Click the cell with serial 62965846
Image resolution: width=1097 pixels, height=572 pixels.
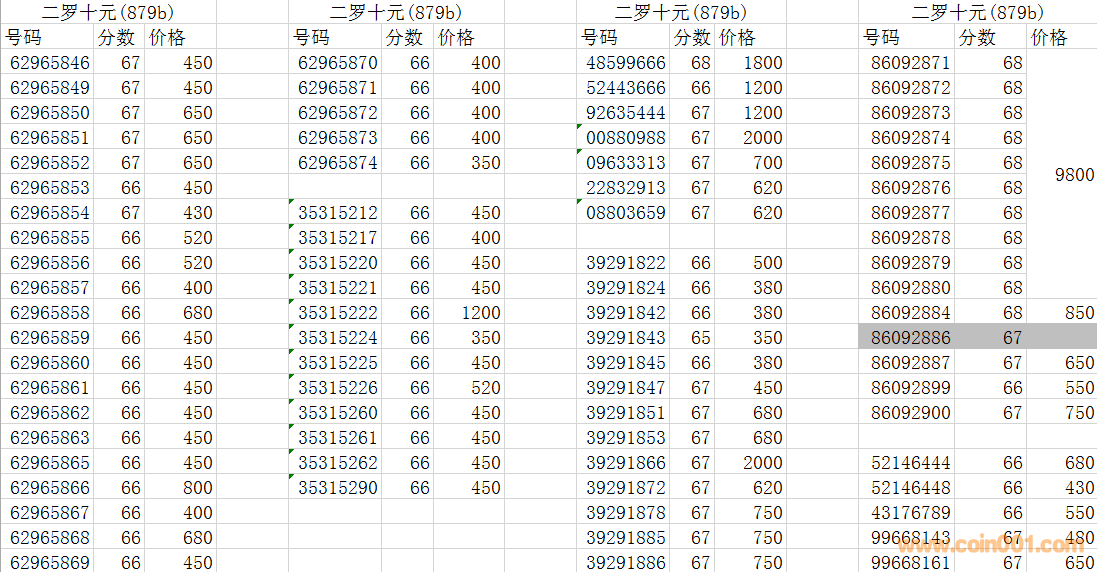point(50,63)
